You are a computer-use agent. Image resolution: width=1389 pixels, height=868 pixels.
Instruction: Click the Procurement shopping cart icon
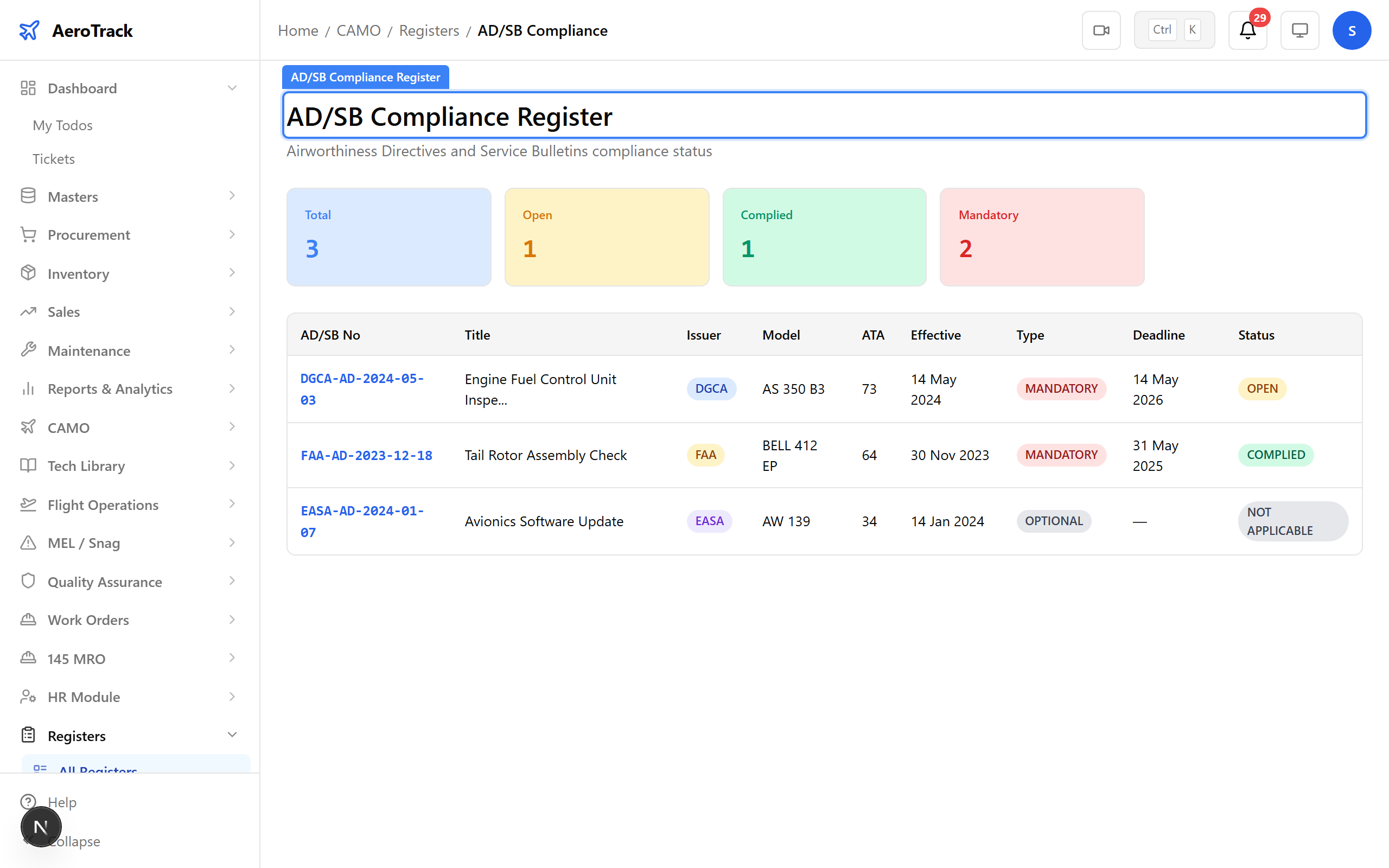point(28,234)
